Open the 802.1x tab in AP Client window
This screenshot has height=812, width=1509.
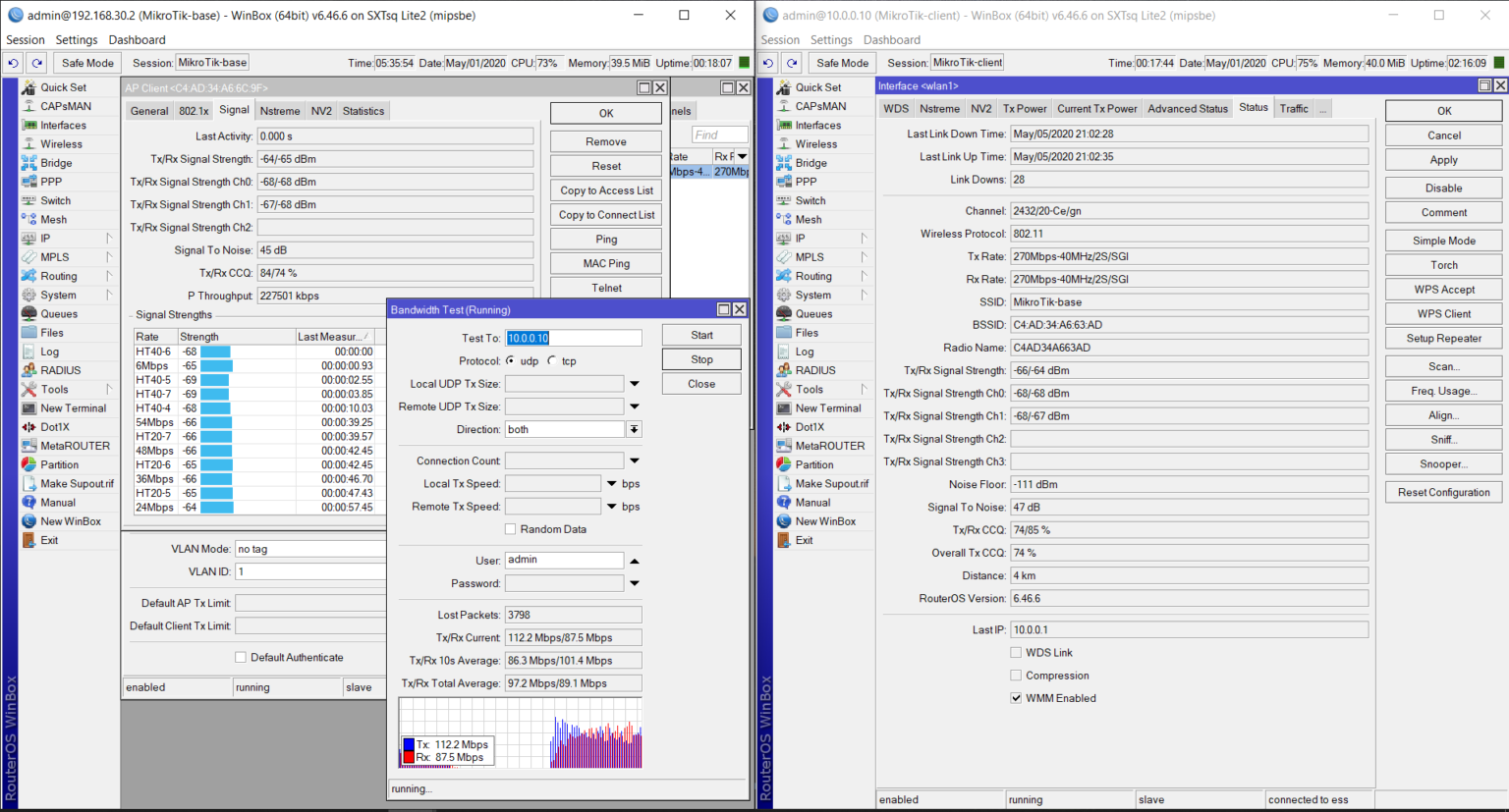pos(194,111)
